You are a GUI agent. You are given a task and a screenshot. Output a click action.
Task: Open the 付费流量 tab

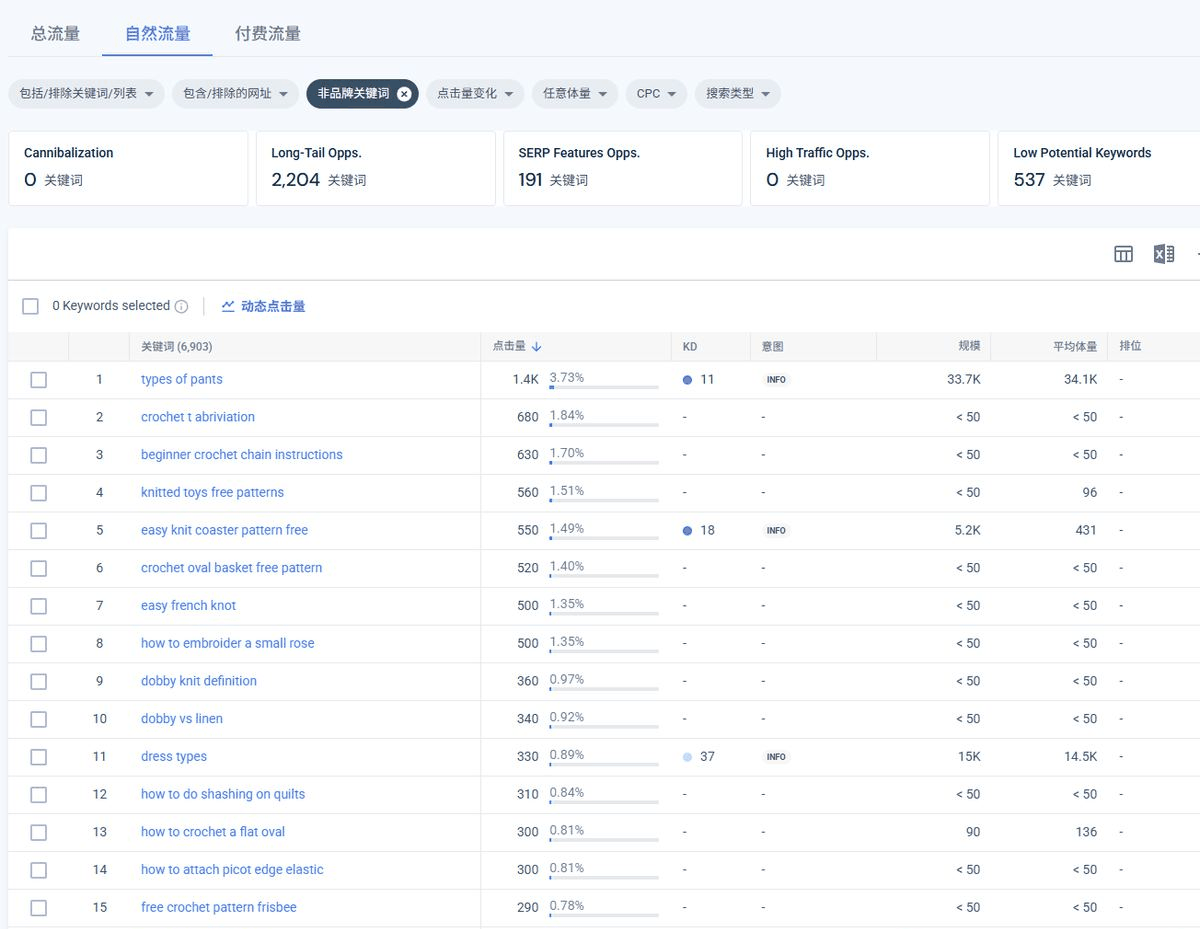pos(268,33)
